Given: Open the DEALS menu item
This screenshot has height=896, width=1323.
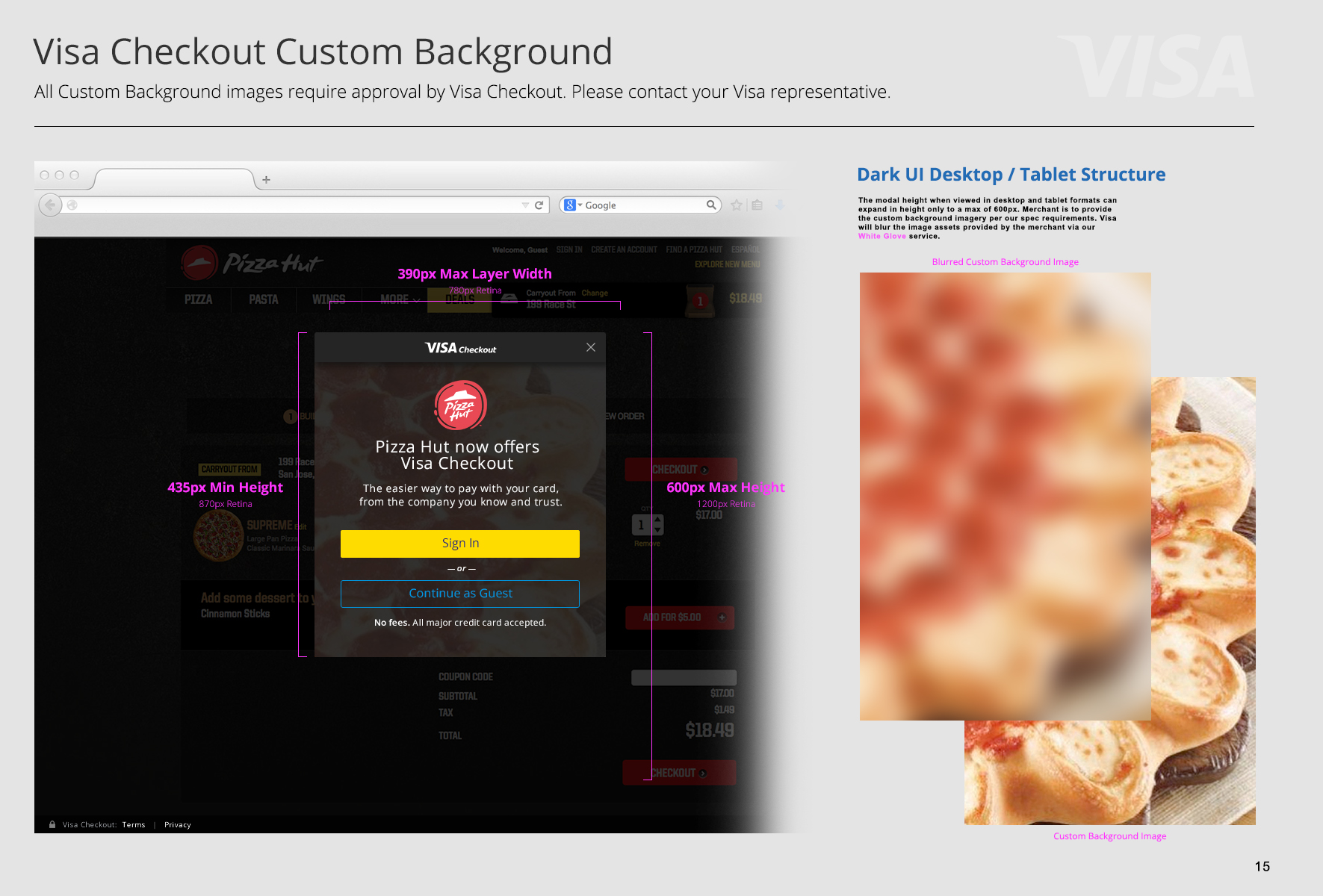Looking at the screenshot, I should [x=459, y=300].
